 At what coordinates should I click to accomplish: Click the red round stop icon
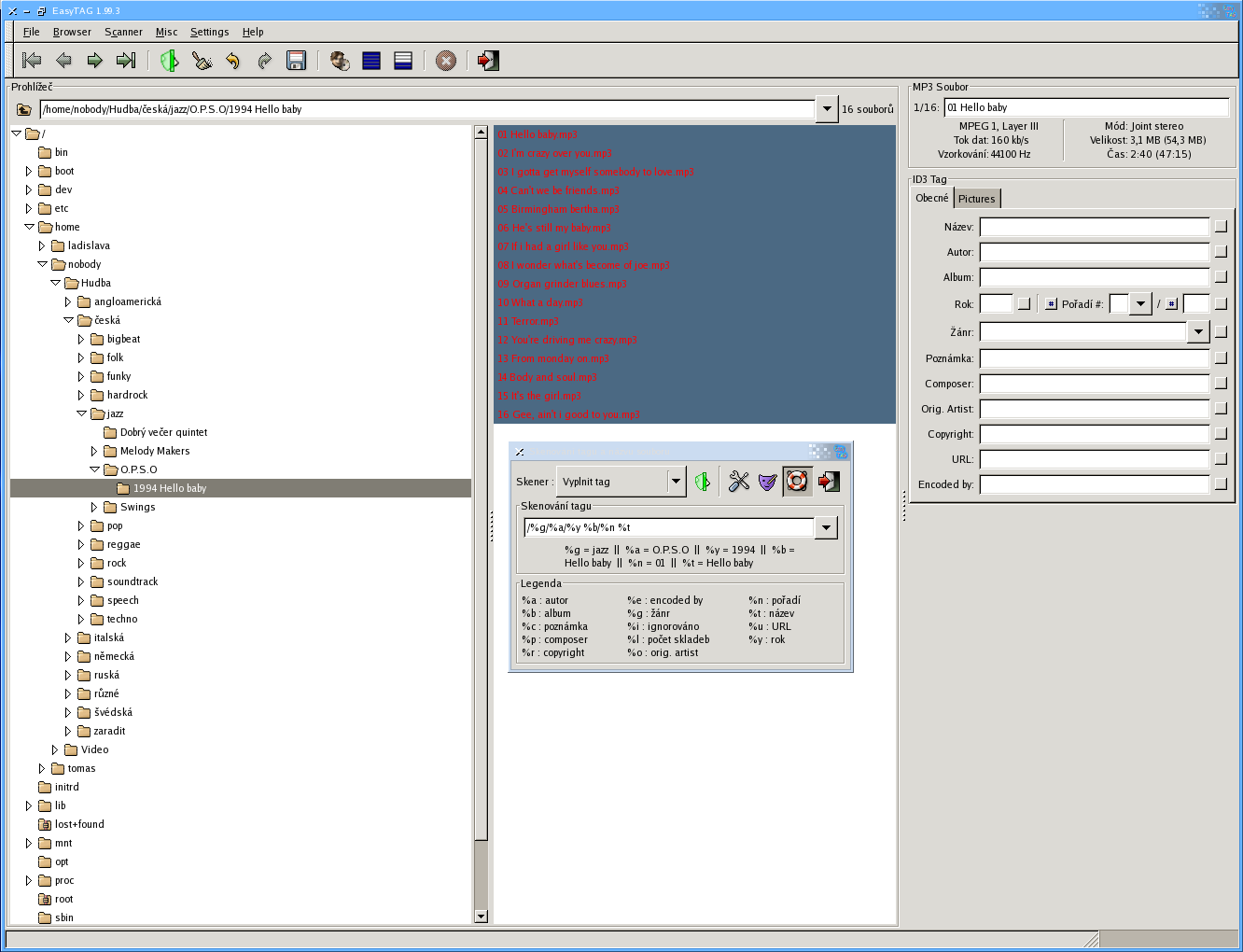(446, 61)
